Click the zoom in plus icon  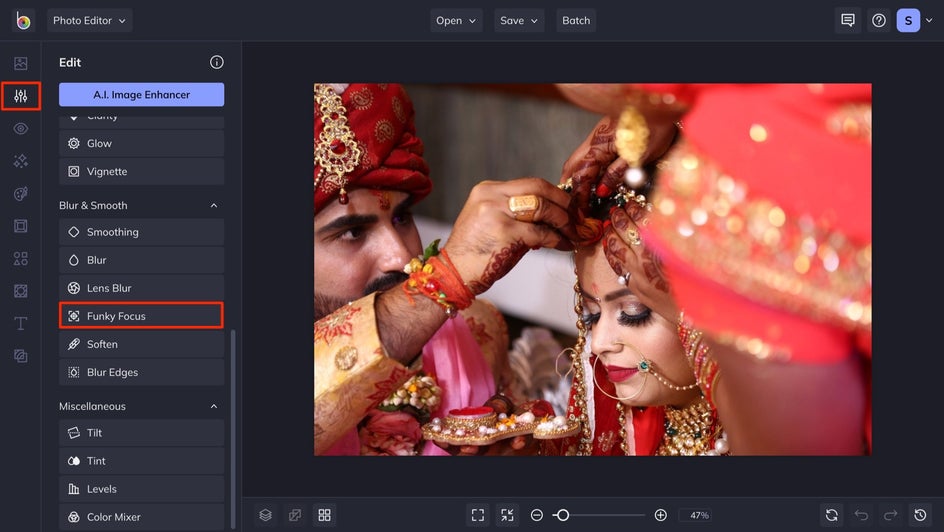click(x=660, y=515)
